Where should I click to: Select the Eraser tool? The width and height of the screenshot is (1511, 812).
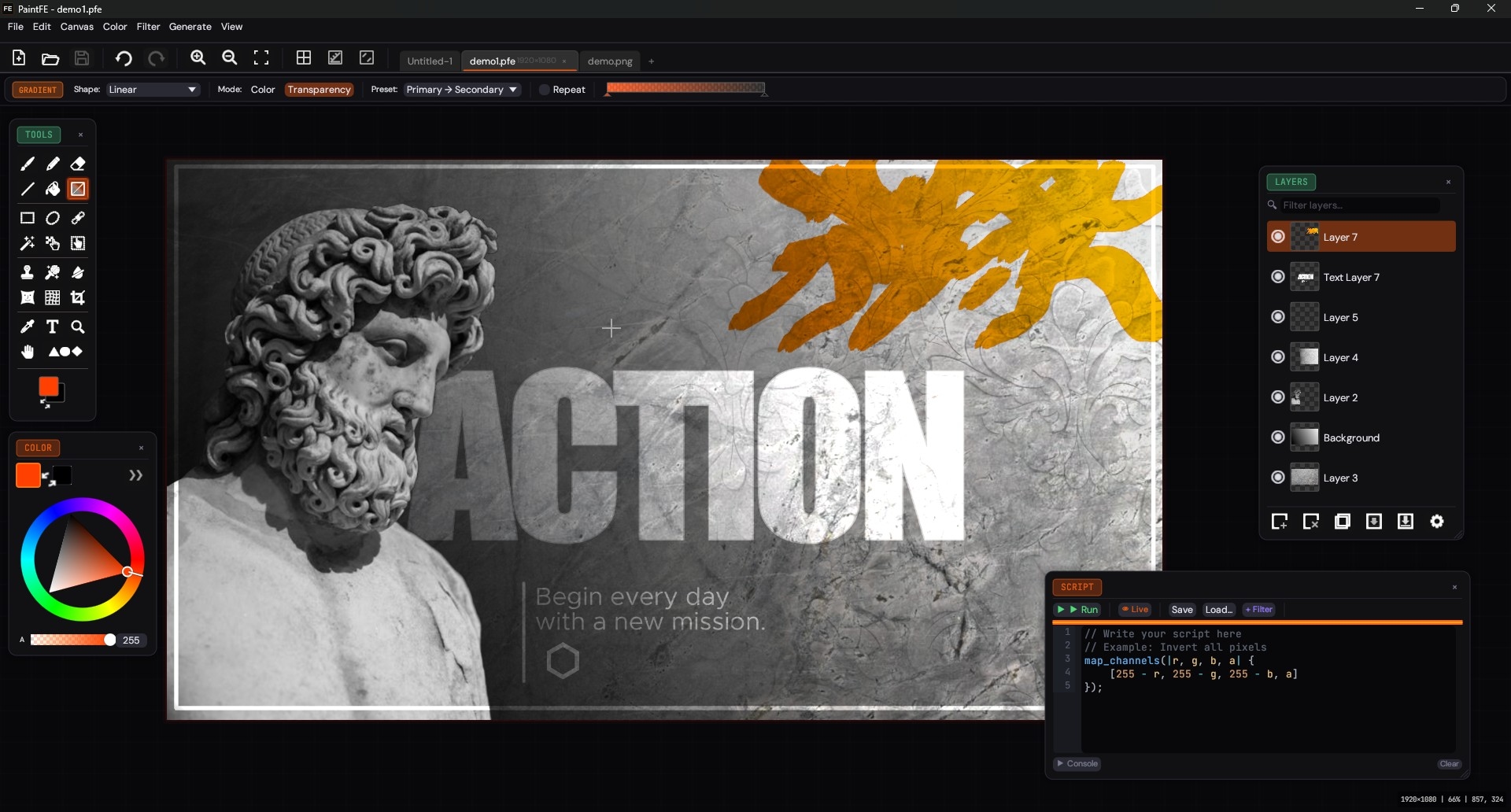coord(78,164)
